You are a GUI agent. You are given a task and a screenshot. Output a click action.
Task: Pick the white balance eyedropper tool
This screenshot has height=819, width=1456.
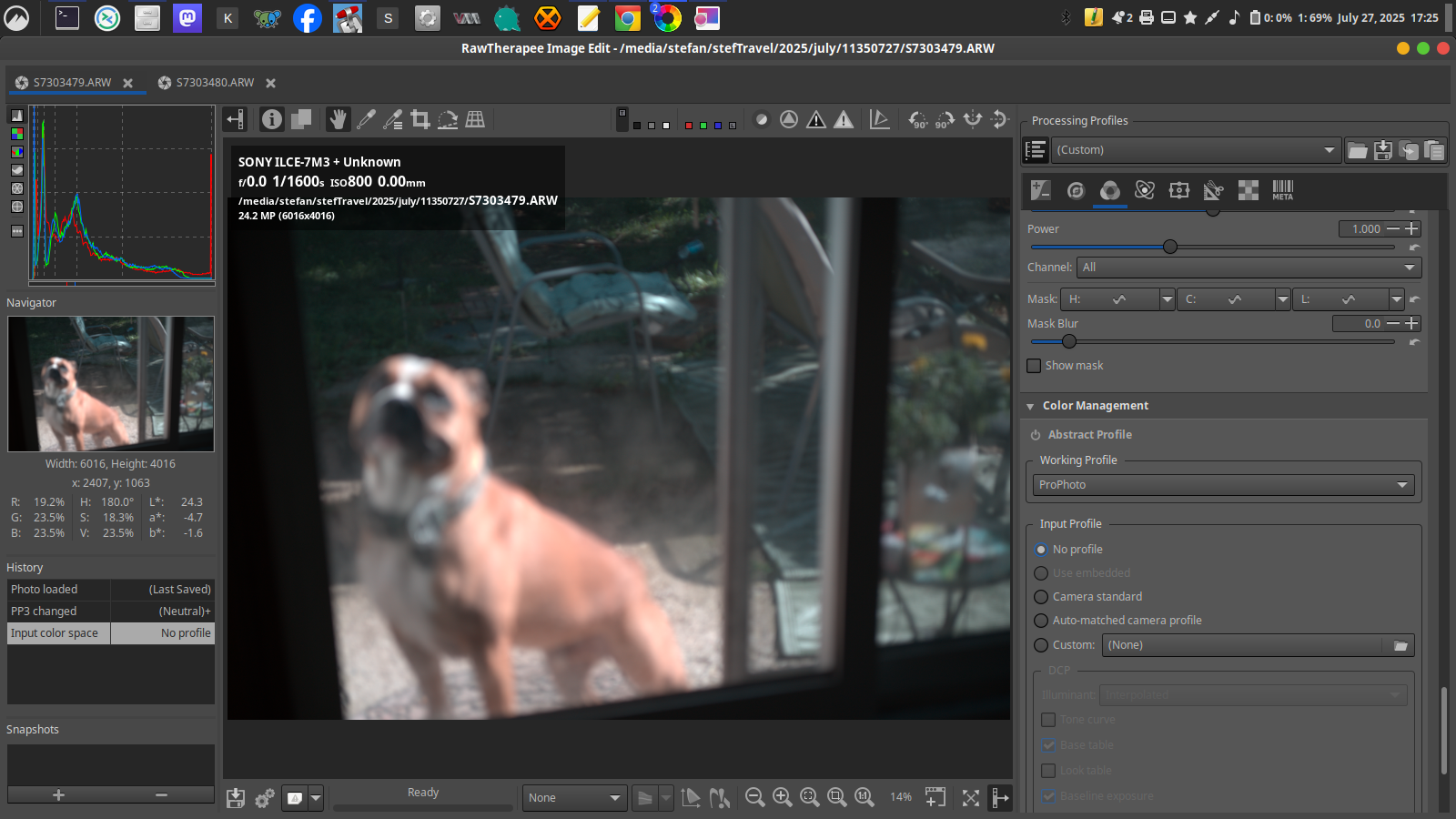click(x=366, y=119)
